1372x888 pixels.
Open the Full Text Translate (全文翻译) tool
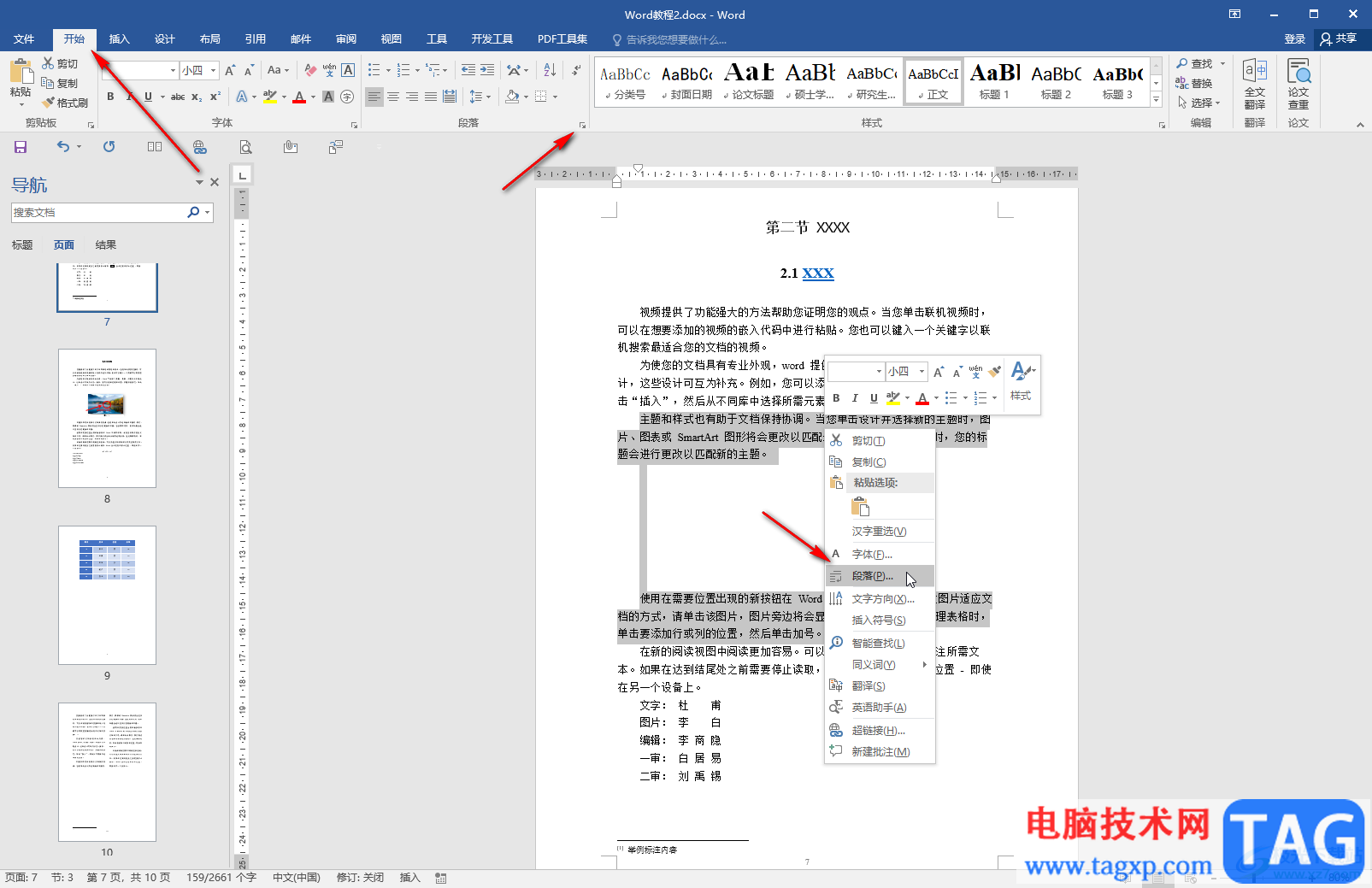click(x=1254, y=83)
